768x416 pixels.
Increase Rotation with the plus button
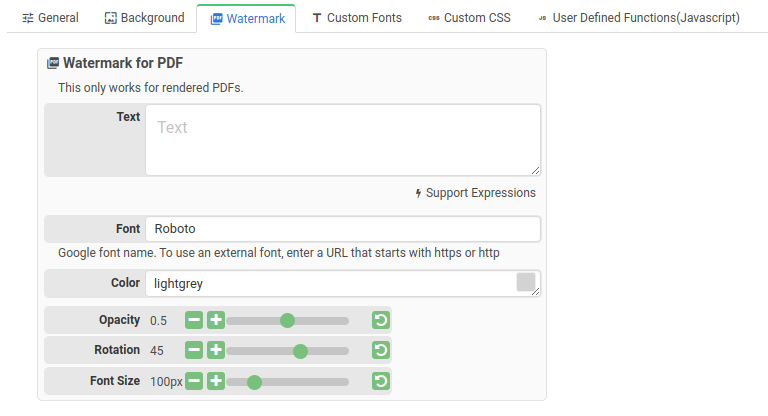215,351
